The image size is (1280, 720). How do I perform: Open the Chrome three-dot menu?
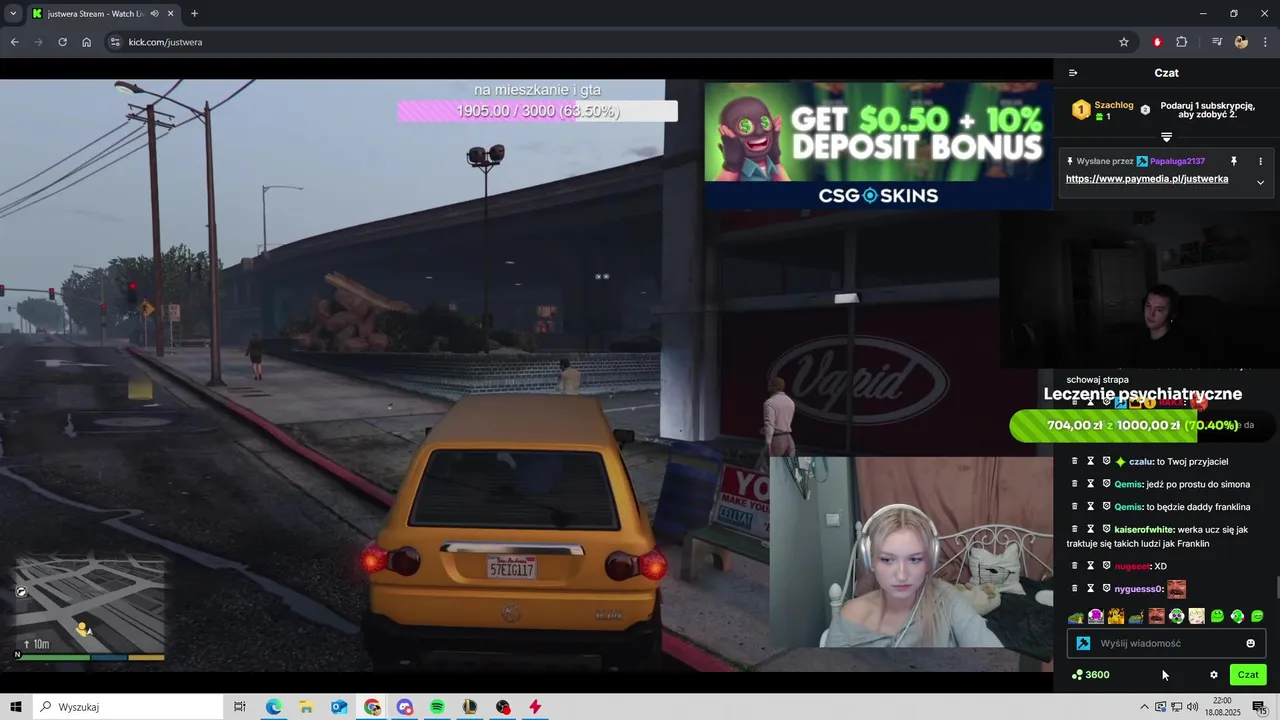(x=1266, y=42)
